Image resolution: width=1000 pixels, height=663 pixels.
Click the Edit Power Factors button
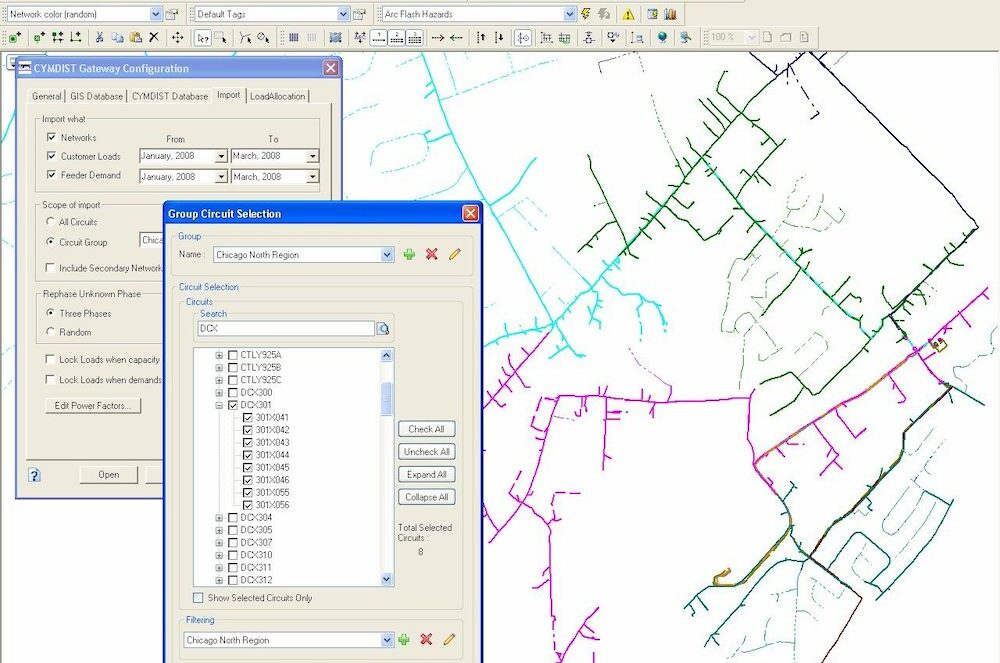point(93,405)
